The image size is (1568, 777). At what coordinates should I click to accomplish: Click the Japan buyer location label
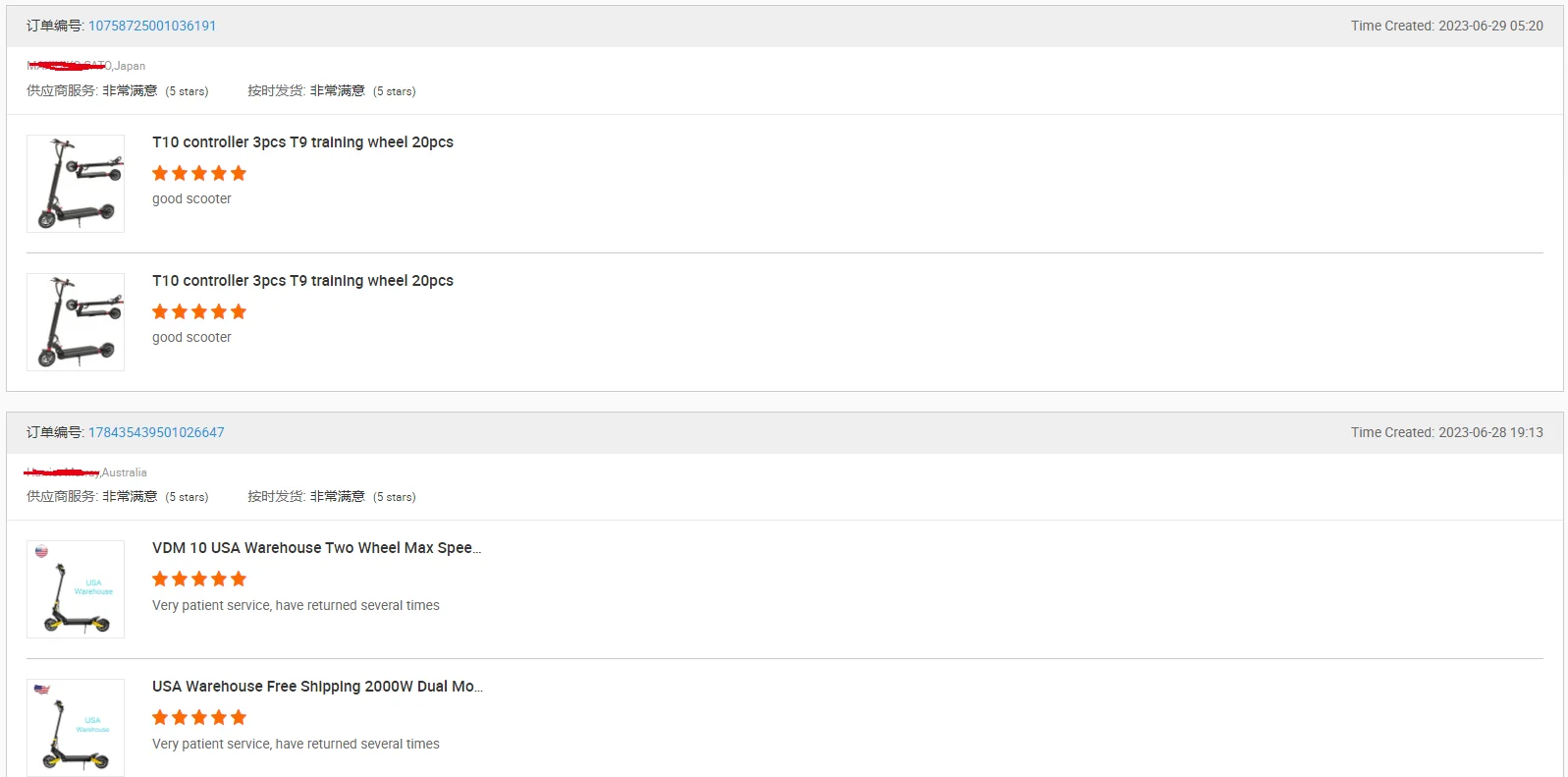click(130, 66)
